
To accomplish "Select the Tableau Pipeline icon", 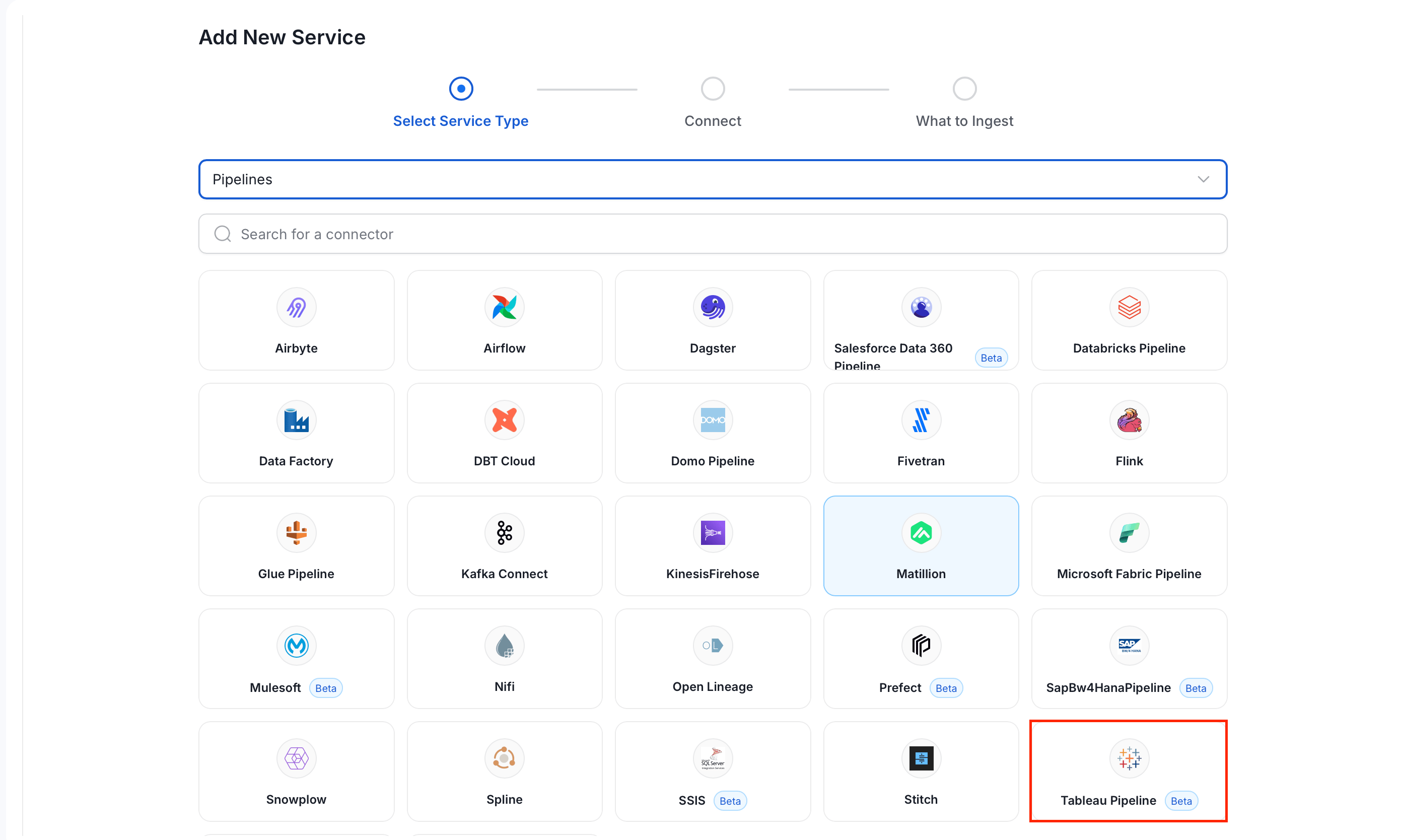I will pyautogui.click(x=1129, y=758).
